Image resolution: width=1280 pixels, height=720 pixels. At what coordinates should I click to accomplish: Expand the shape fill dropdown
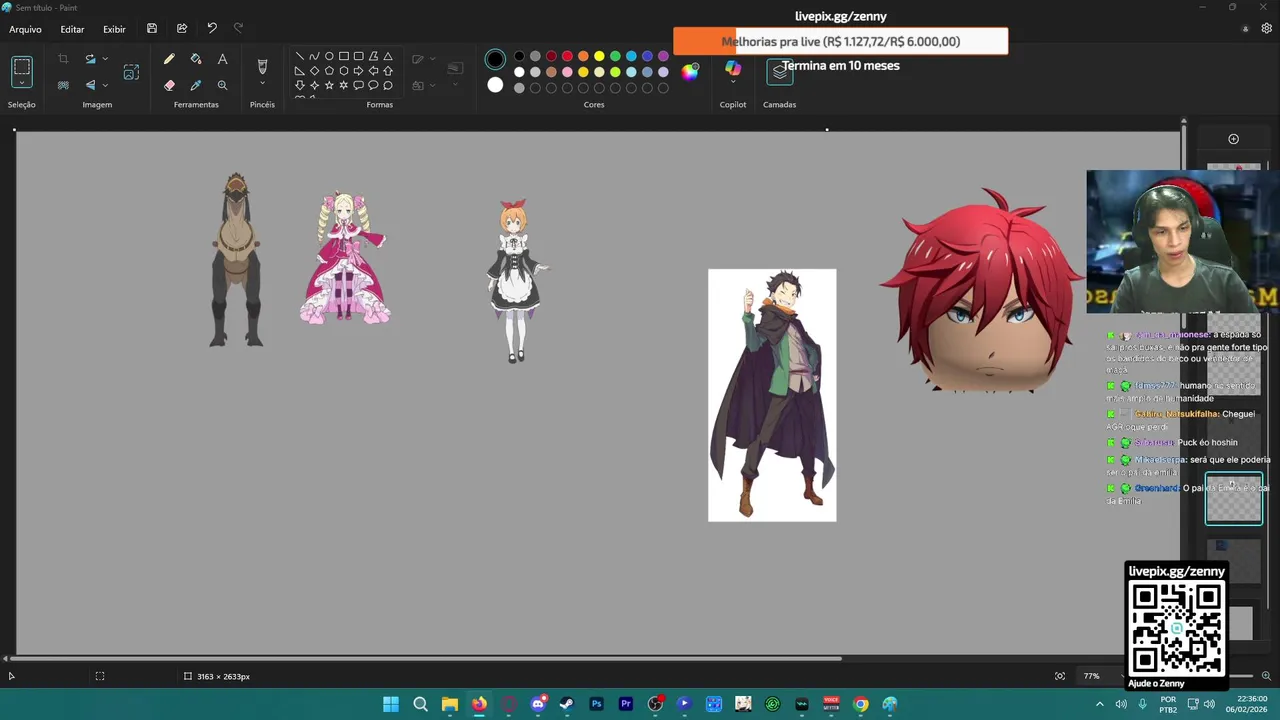coord(433,85)
